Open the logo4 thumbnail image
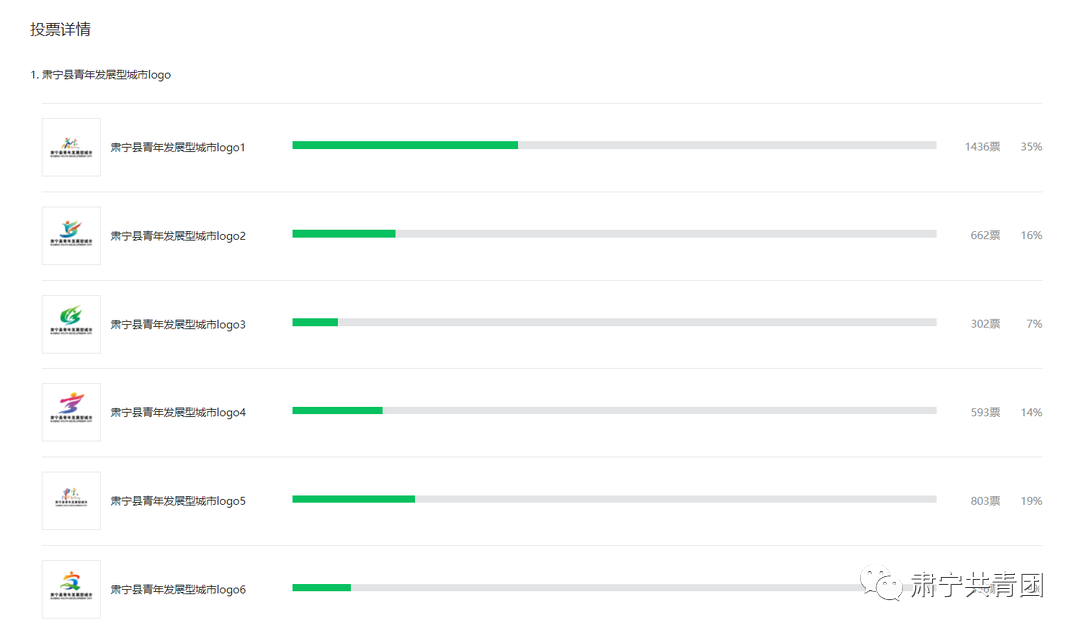This screenshot has width=1080, height=633. (71, 413)
